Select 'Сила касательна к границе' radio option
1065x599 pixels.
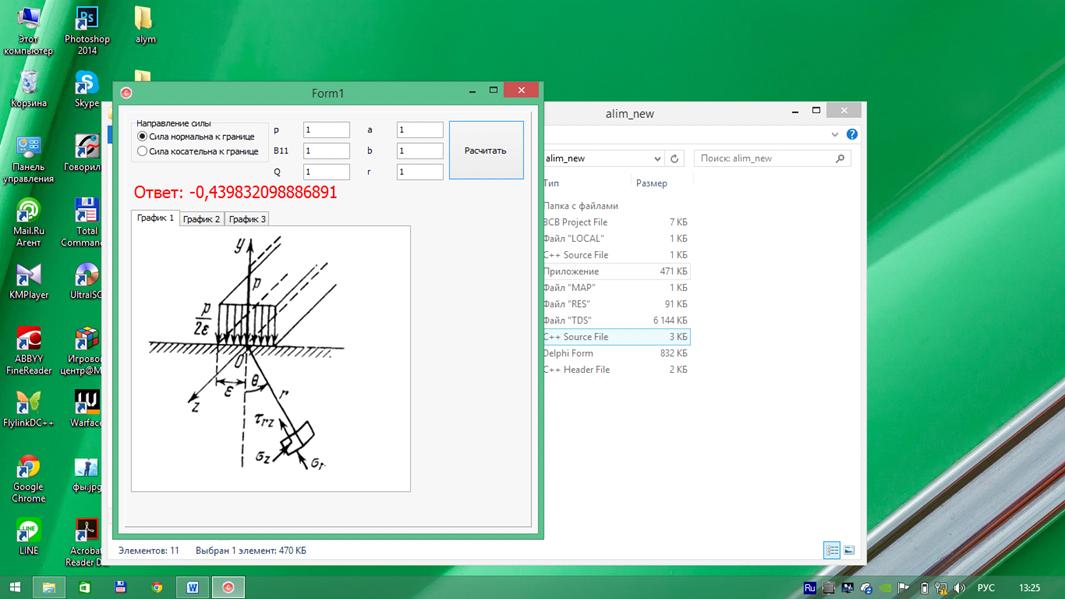coord(142,152)
